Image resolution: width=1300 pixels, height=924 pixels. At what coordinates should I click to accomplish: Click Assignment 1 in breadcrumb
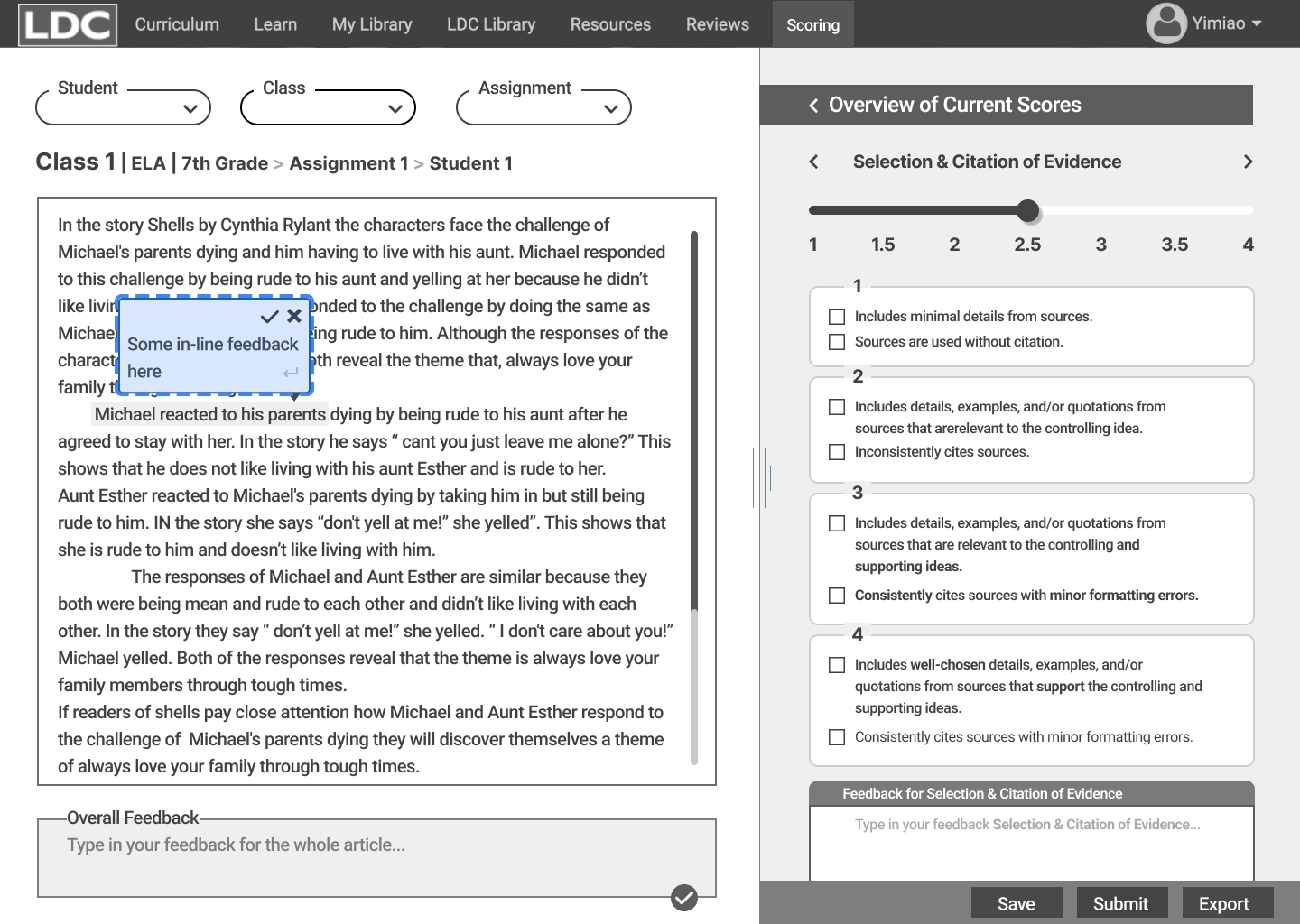(x=349, y=163)
